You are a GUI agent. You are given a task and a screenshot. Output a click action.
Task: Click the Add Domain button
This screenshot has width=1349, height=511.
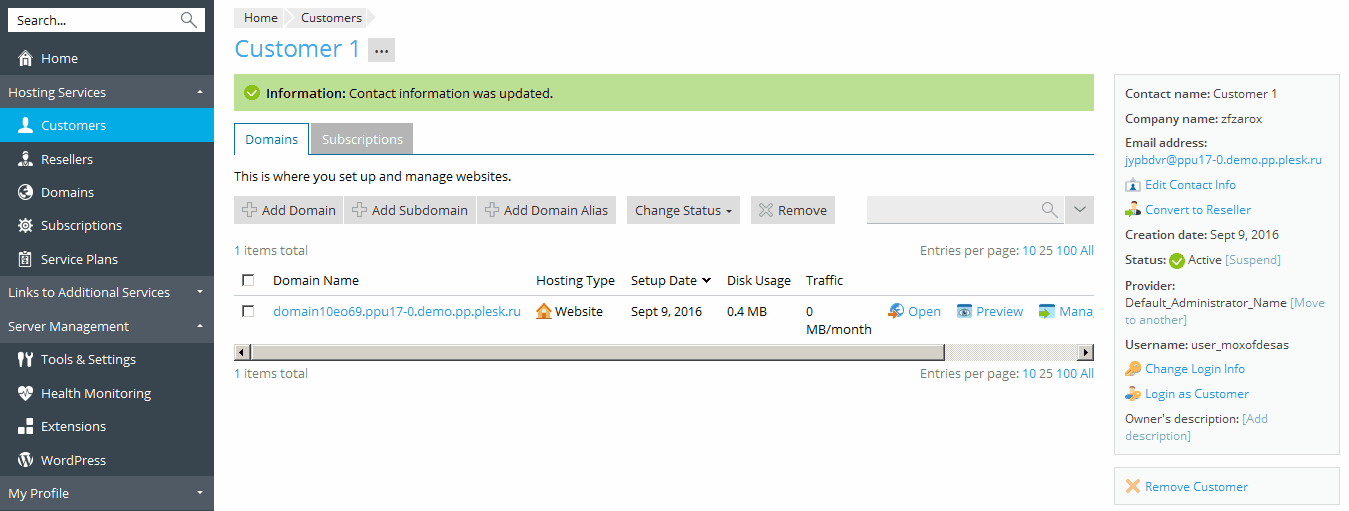tap(289, 210)
